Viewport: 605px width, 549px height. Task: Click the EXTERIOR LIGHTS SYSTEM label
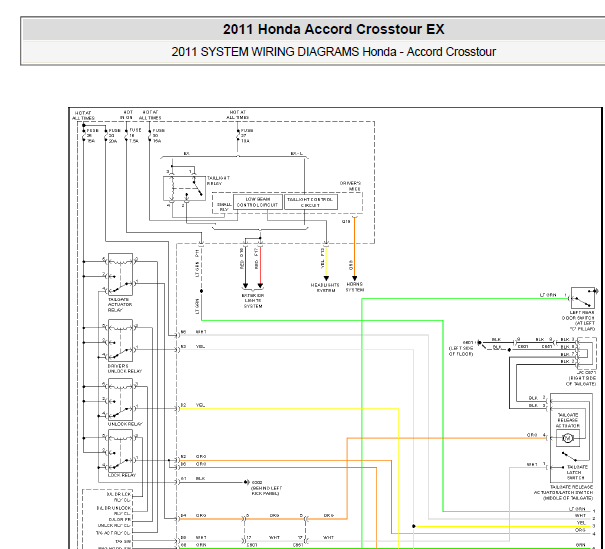(x=253, y=301)
